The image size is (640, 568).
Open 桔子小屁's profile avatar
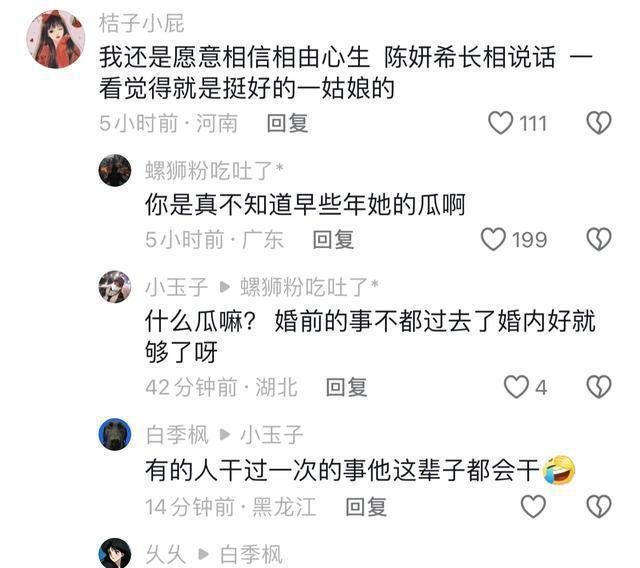pyautogui.click(x=56, y=39)
